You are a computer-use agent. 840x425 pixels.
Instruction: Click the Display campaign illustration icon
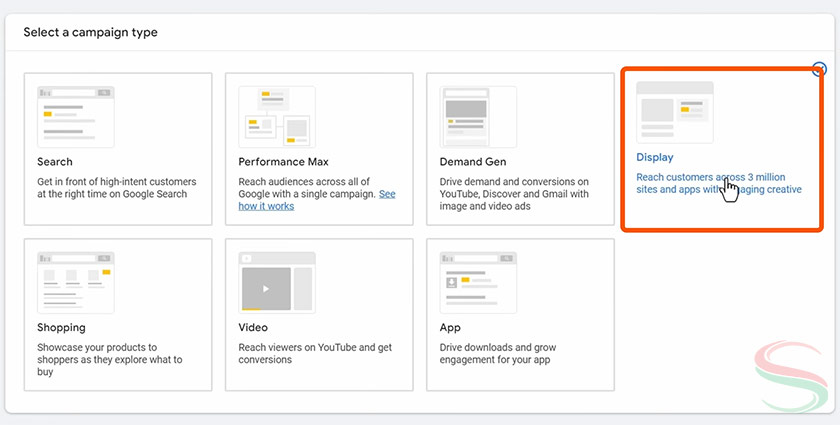tap(675, 112)
